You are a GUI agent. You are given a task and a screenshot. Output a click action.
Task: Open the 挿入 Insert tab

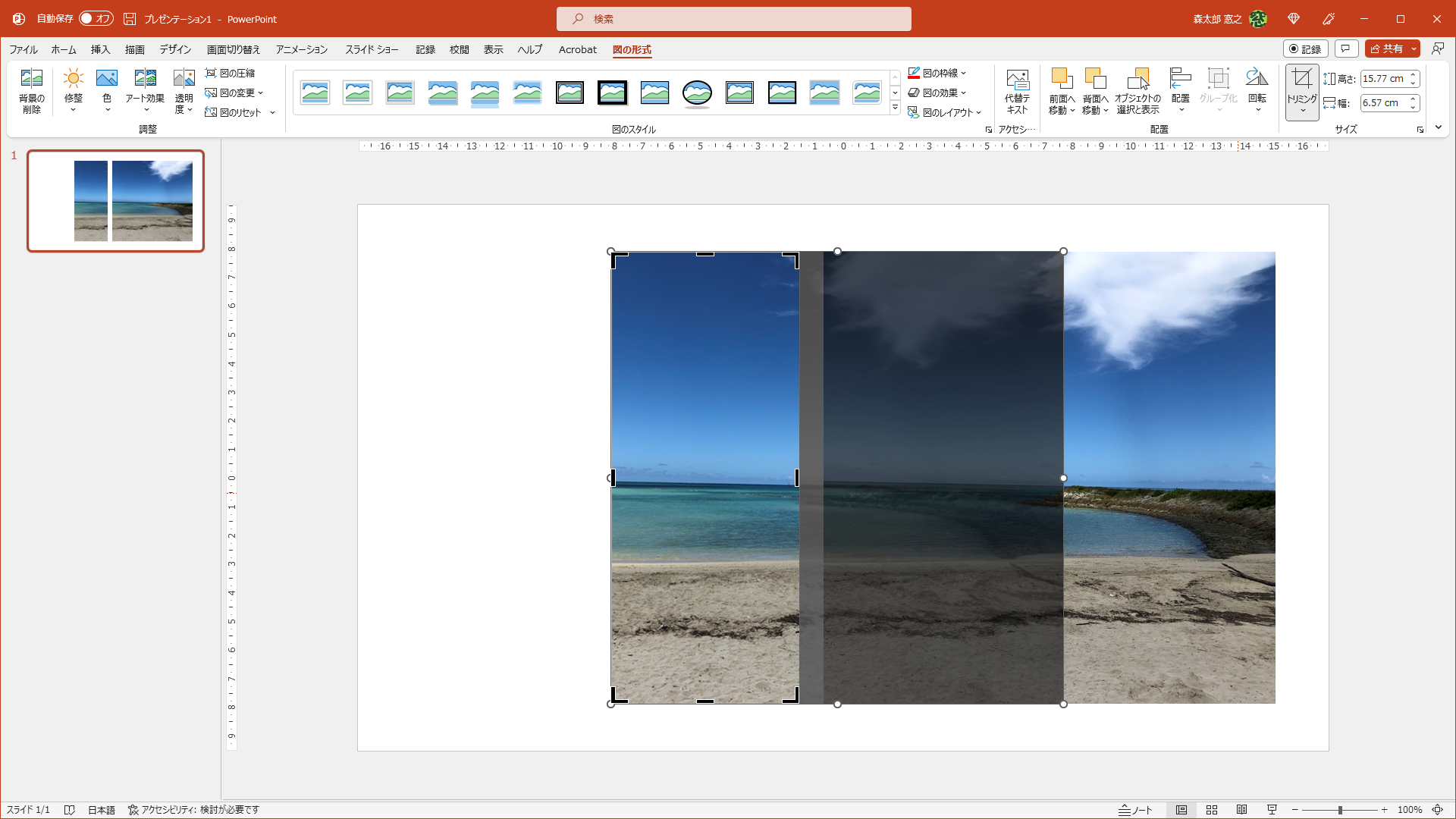tap(100, 49)
